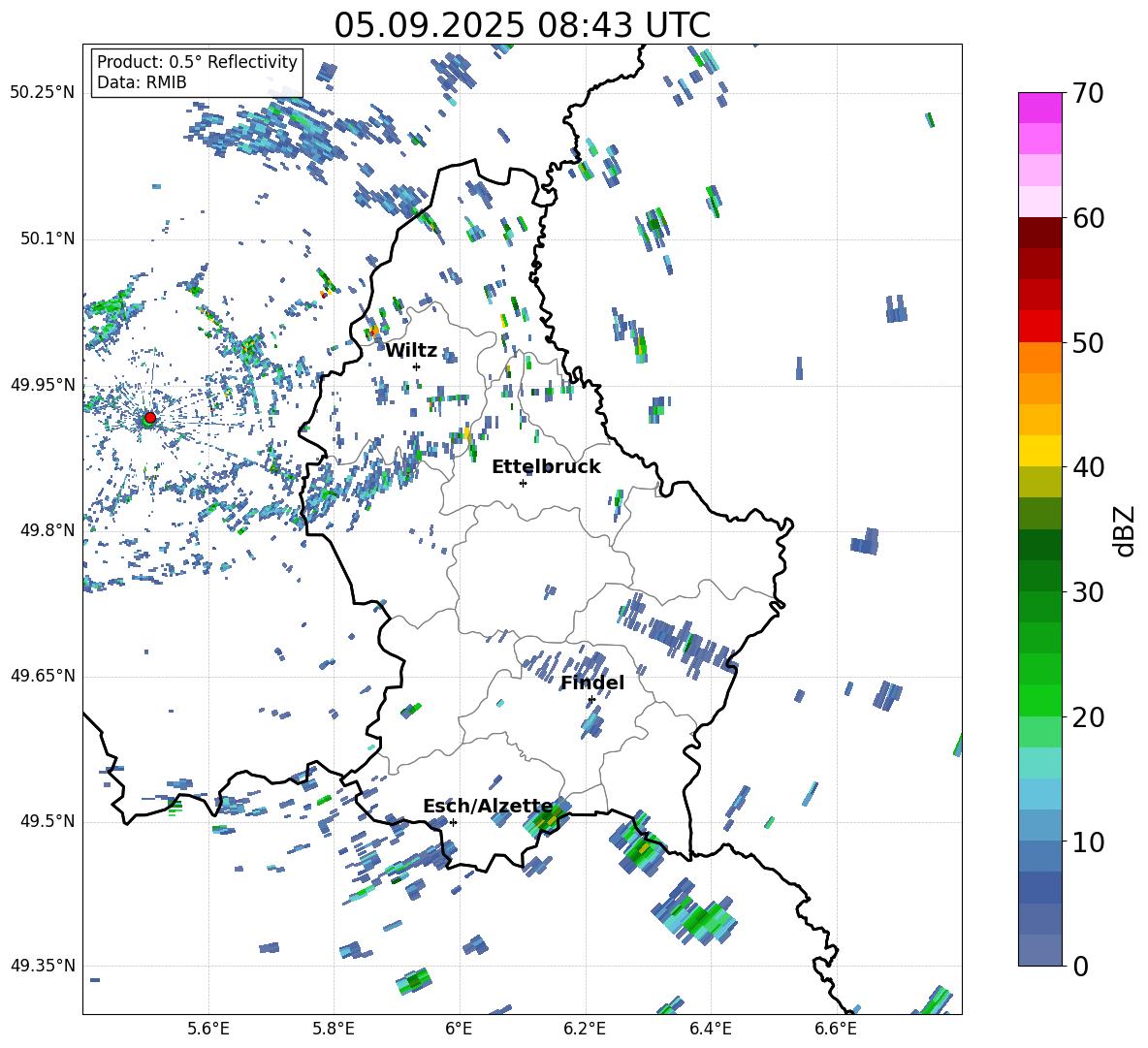Click the yellow colorbar segment at 40
This screenshot has height=1048, width=1148.
(x=1039, y=451)
